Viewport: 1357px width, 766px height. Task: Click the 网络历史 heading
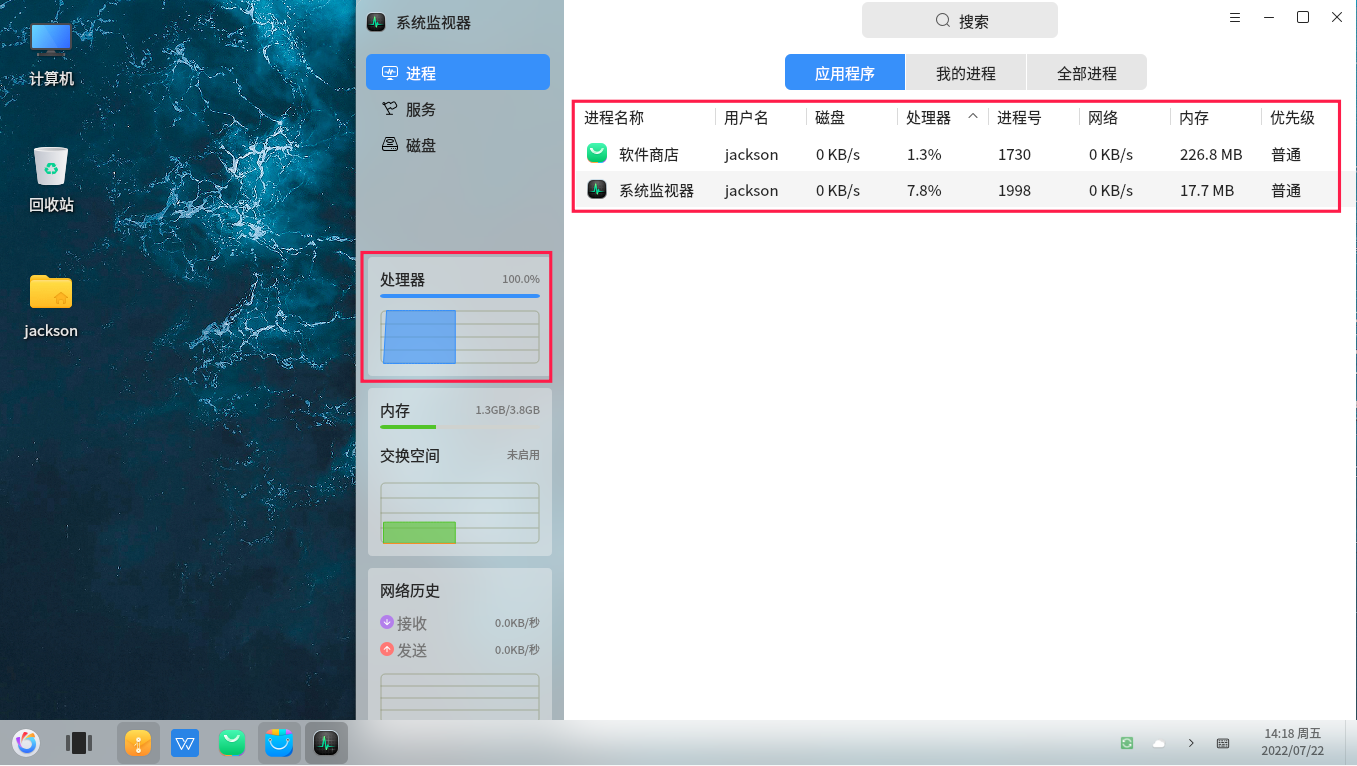[x=410, y=591]
